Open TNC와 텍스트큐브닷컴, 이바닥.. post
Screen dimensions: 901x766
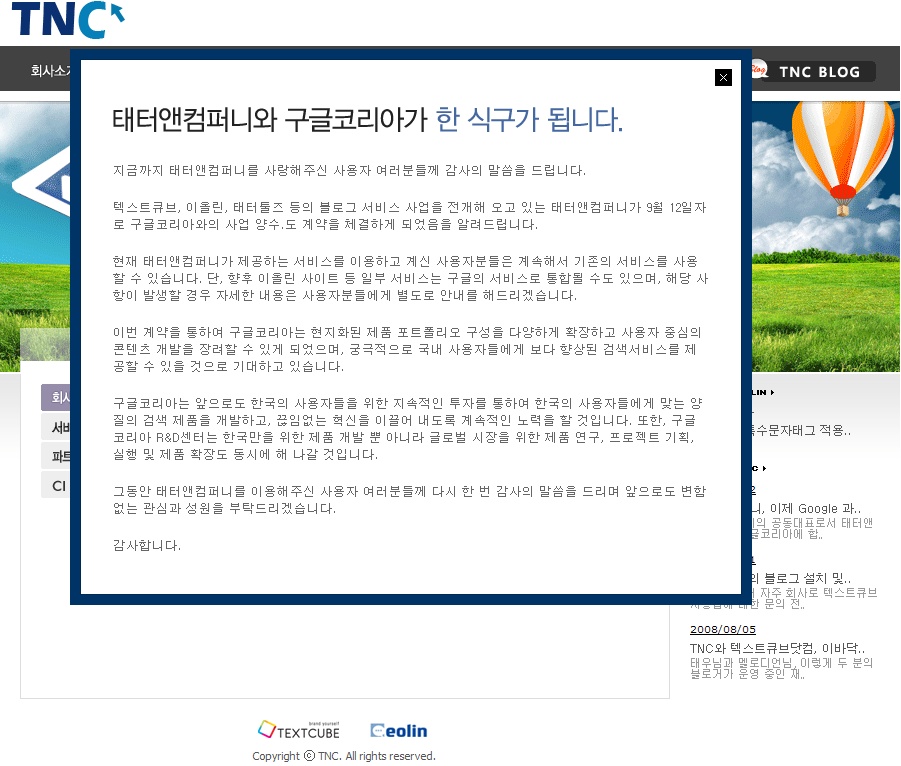[777, 648]
